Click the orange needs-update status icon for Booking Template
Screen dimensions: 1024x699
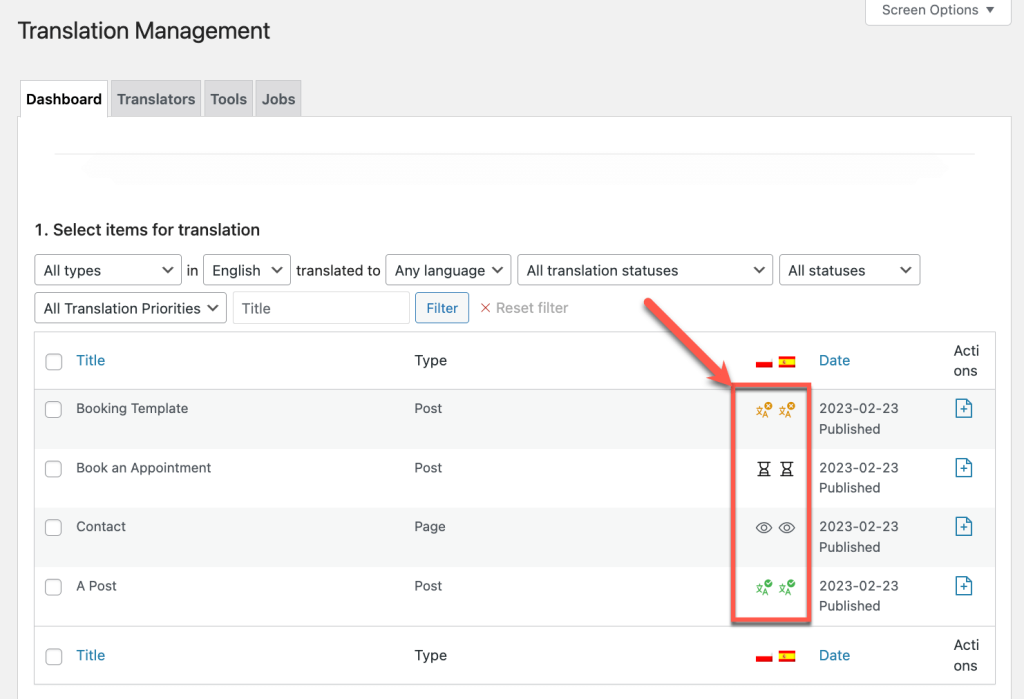pos(763,409)
